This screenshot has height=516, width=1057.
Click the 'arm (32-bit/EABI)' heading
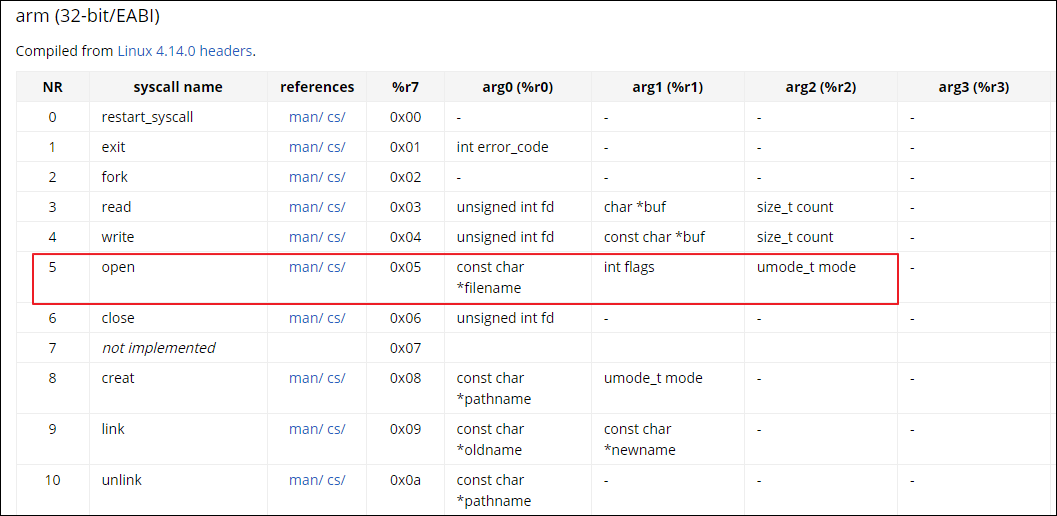88,16
